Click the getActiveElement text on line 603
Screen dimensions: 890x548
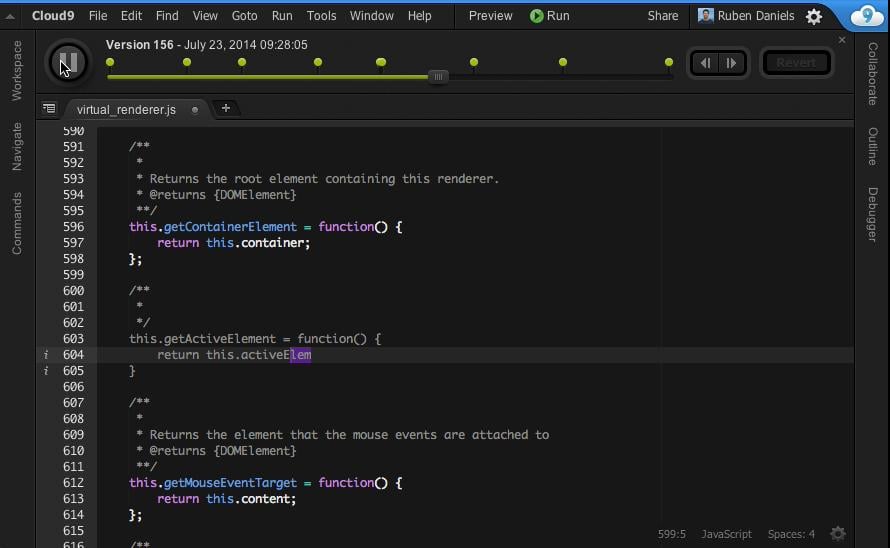[220, 338]
